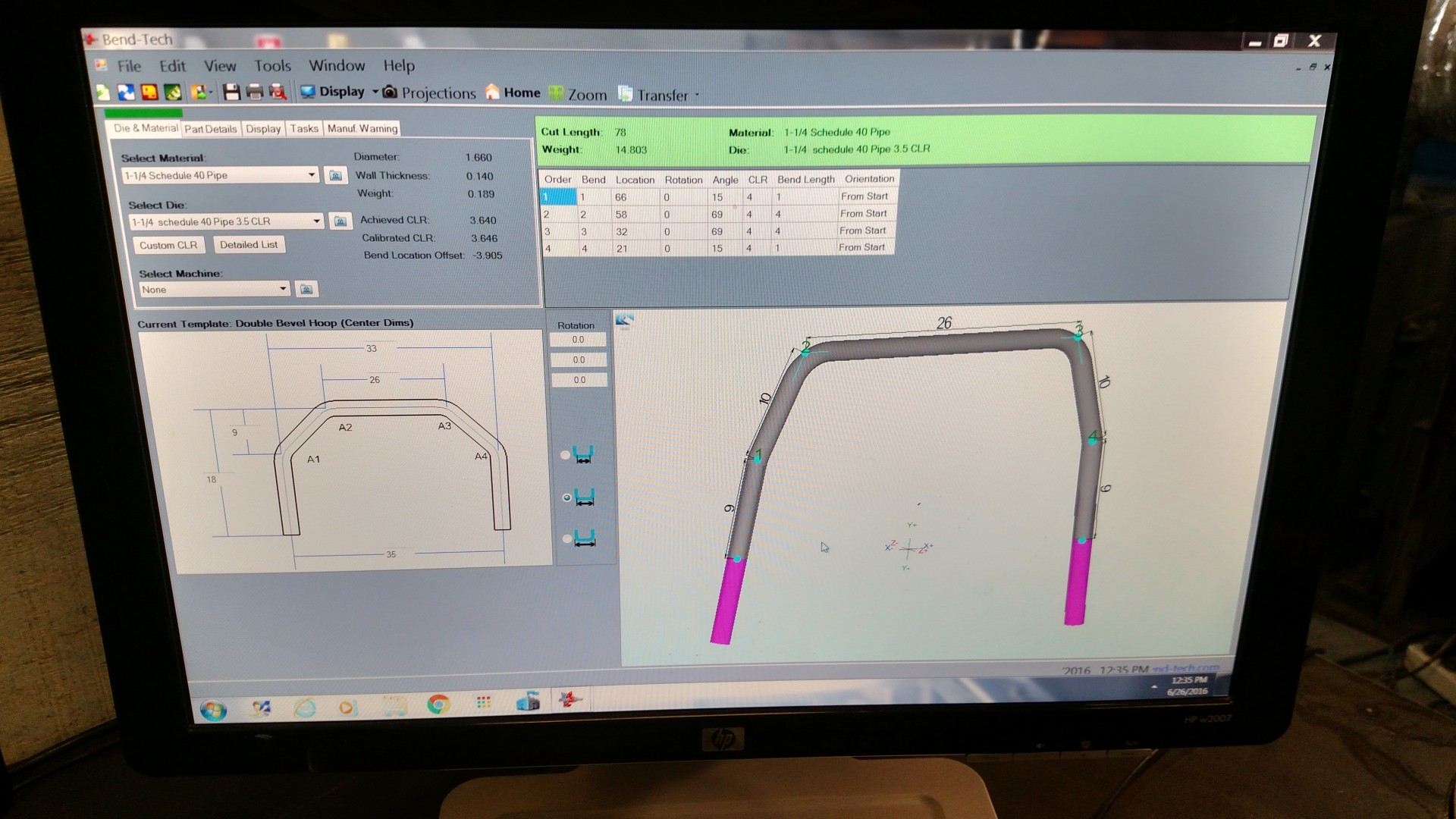Click the top hoop dimension icon

(x=583, y=455)
